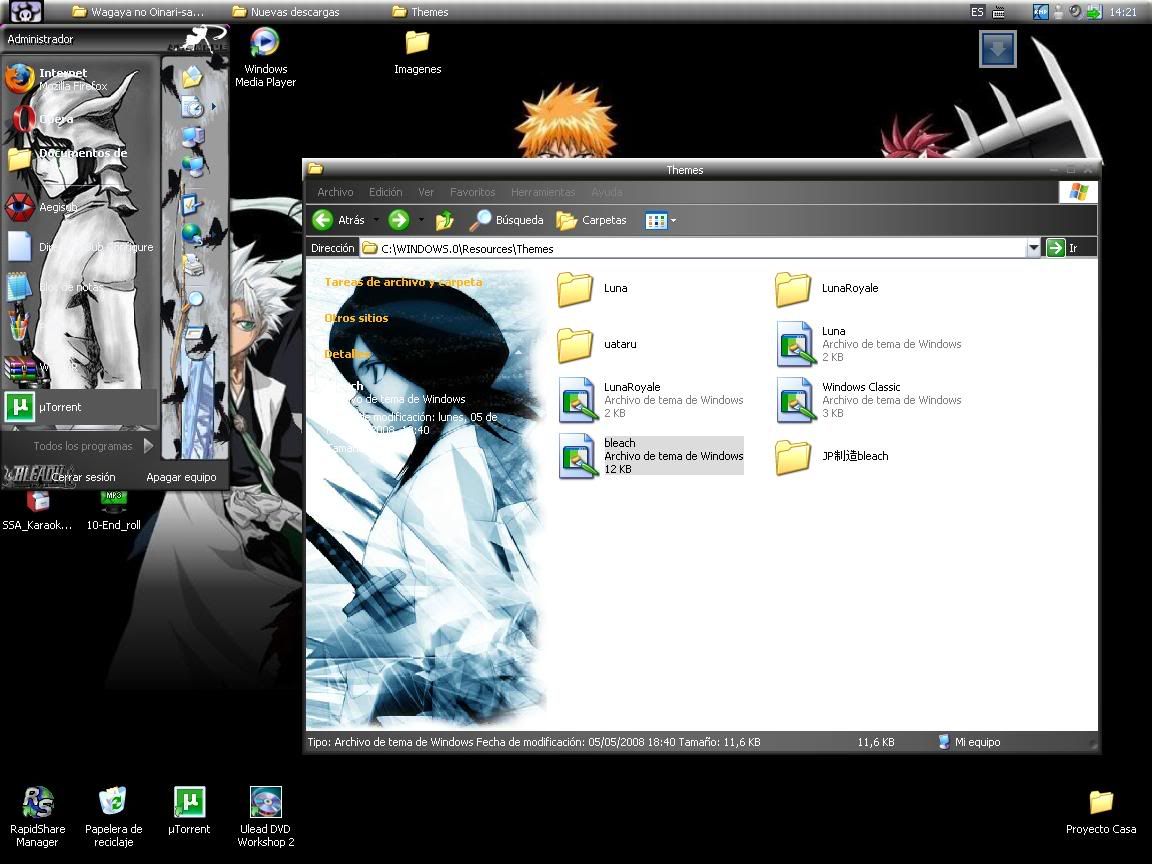Viewport: 1152px width, 864px height.
Task: Open the Favoritos menu
Action: (472, 192)
